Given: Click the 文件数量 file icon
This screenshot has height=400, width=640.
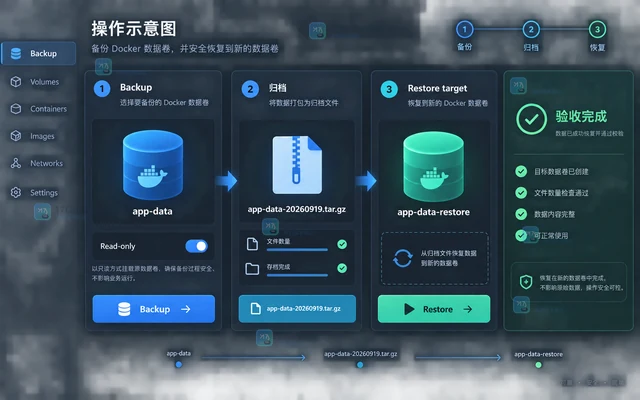Looking at the screenshot, I should pos(252,244).
